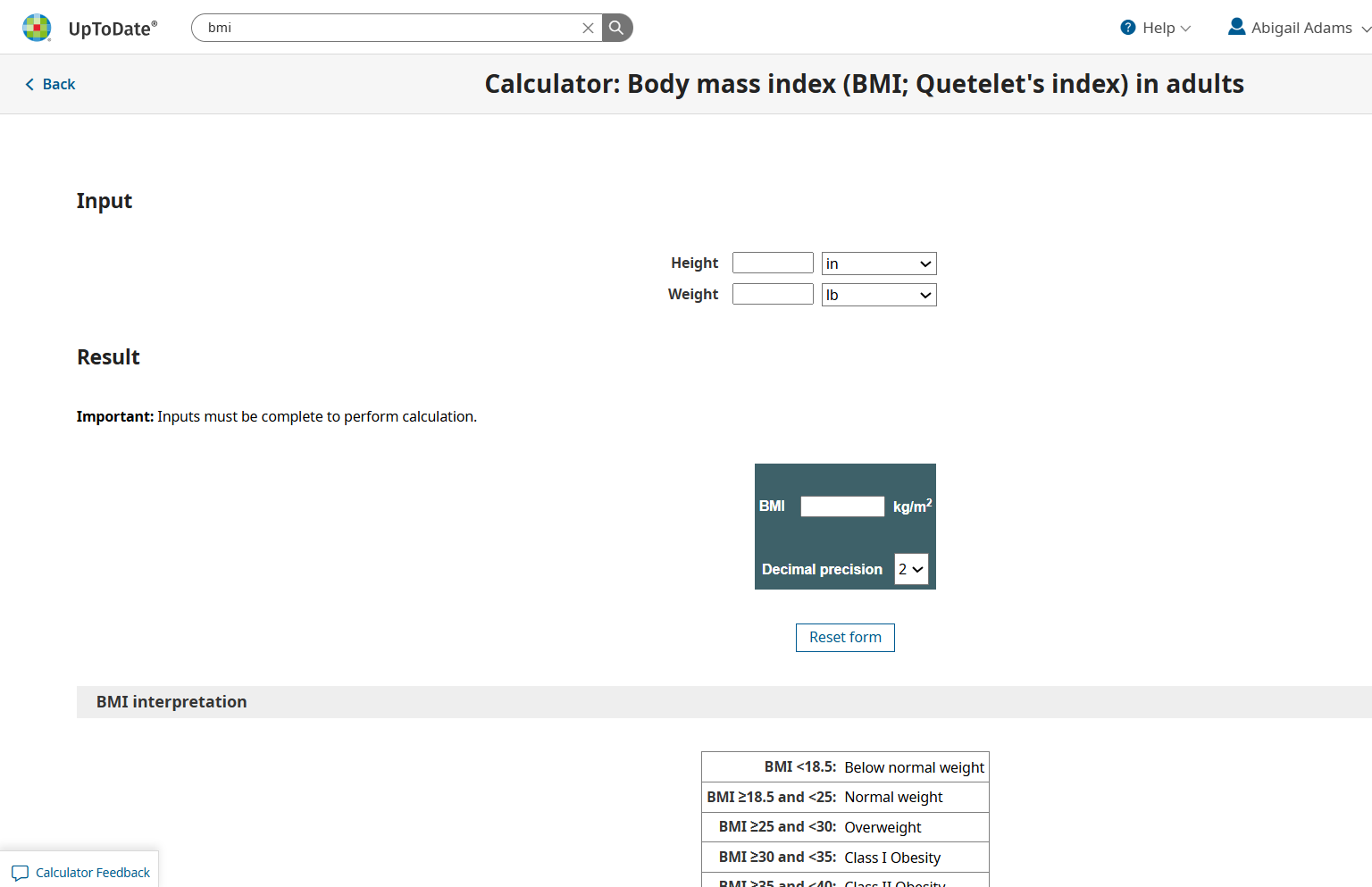Image resolution: width=1372 pixels, height=887 pixels.
Task: Open the Weight unit dropdown
Action: [878, 295]
